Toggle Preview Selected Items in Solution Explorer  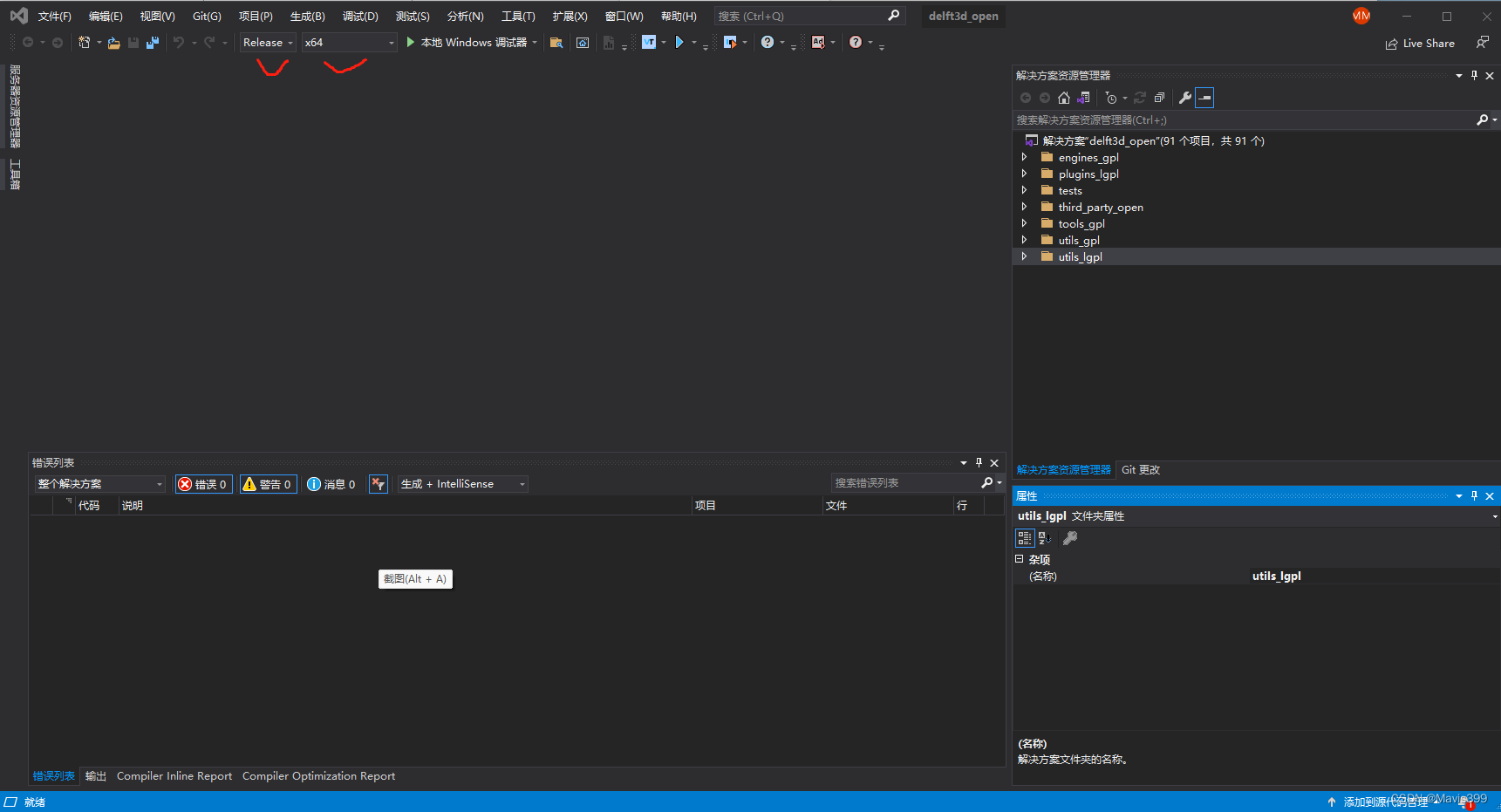[x=1204, y=98]
